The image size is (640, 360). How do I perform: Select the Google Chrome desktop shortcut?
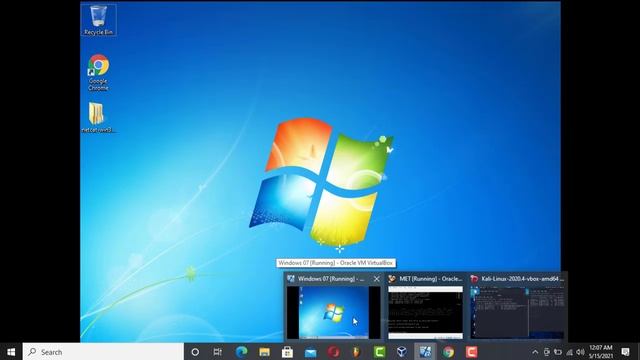98,72
